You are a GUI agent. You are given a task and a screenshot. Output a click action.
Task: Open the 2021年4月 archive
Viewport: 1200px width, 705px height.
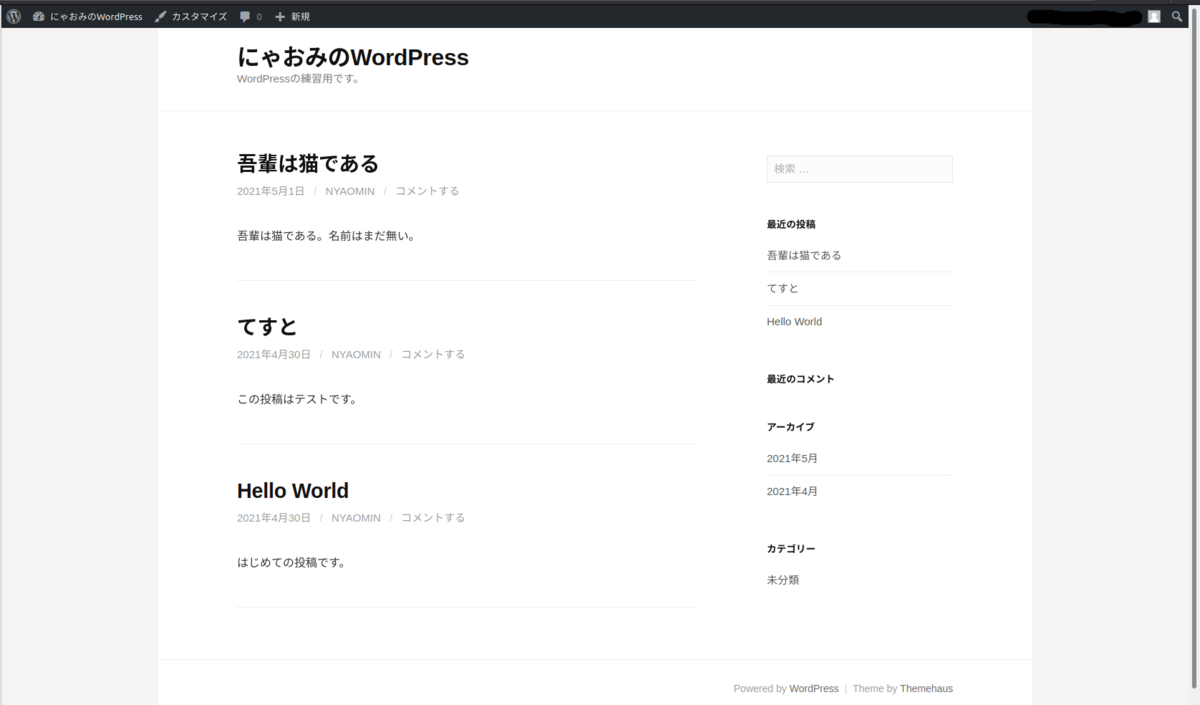(x=792, y=492)
